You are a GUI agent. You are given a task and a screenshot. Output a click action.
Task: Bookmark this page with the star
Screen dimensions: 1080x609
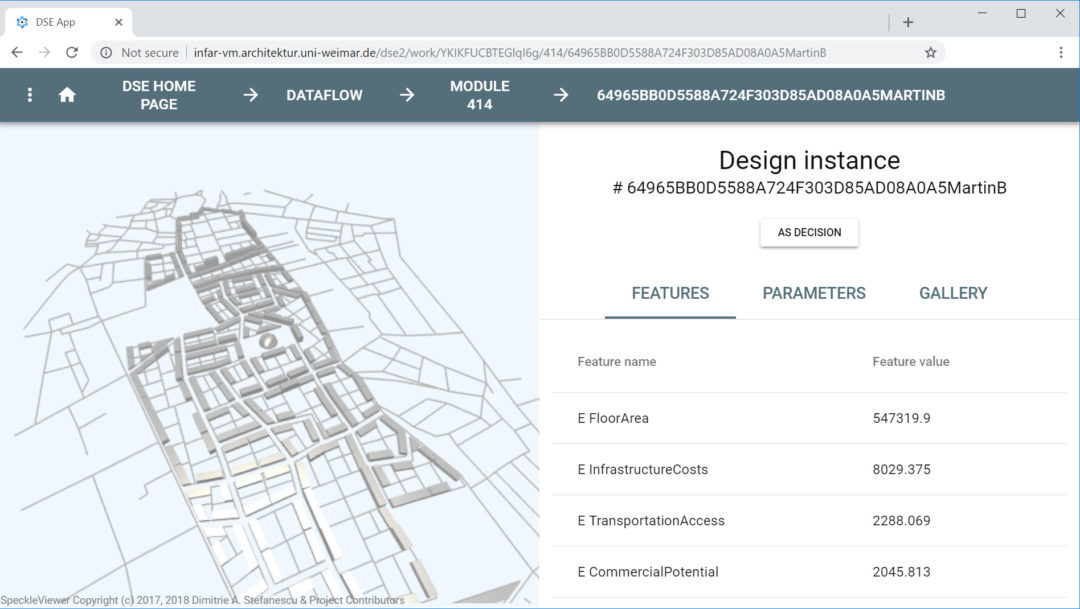(x=931, y=52)
